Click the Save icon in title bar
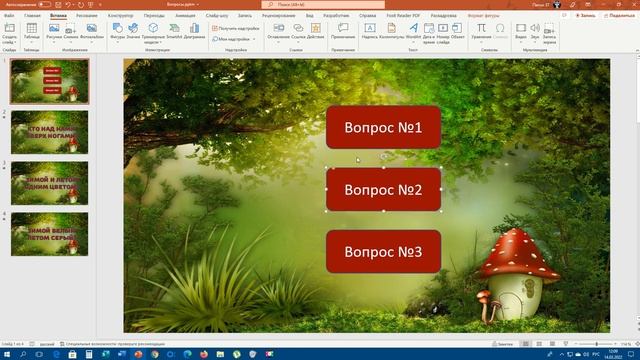The width and height of the screenshot is (640, 360). click(58, 4)
